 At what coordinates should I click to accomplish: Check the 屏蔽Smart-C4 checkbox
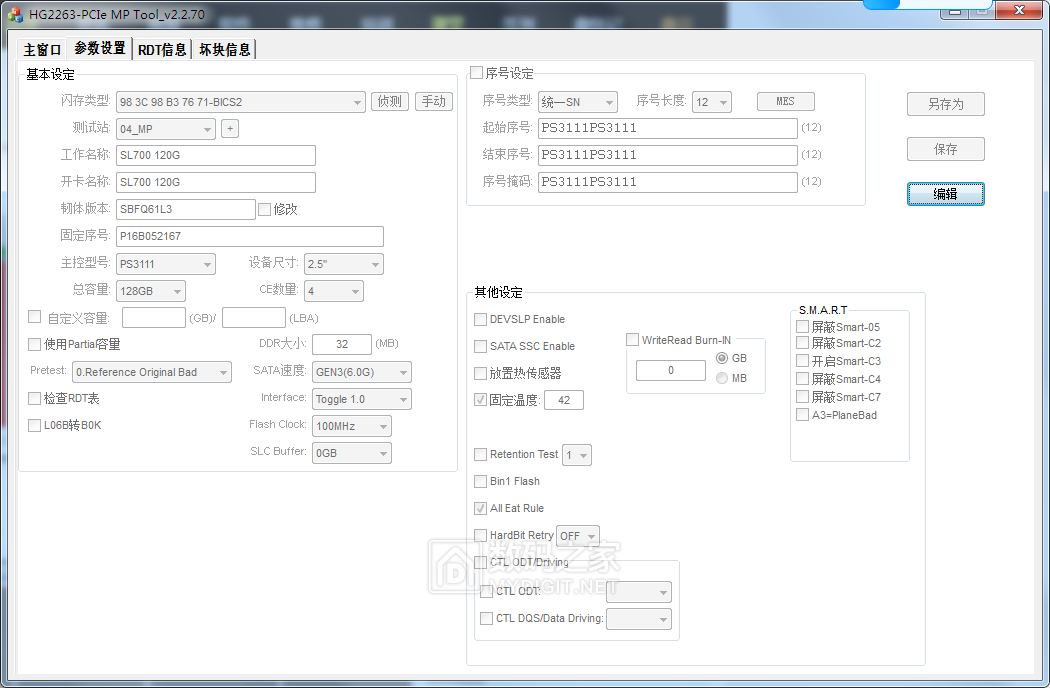click(802, 379)
